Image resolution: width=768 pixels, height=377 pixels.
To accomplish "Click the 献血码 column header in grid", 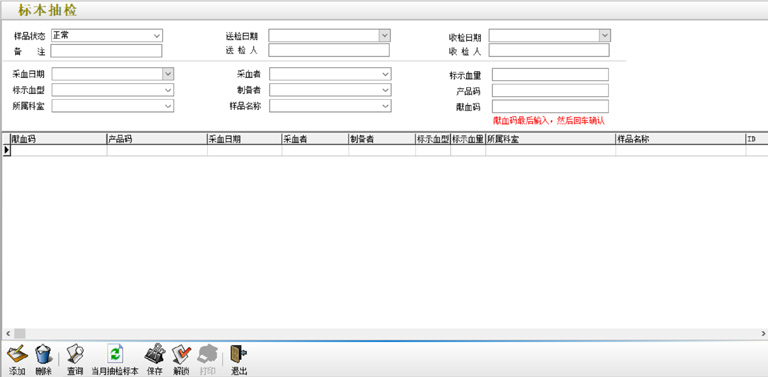I will click(58, 139).
